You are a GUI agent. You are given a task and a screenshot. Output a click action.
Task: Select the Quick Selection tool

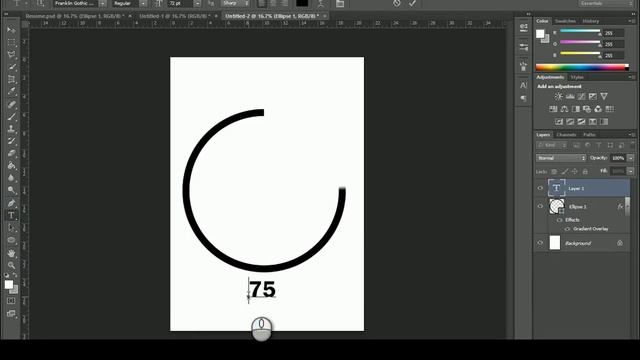[x=11, y=67]
